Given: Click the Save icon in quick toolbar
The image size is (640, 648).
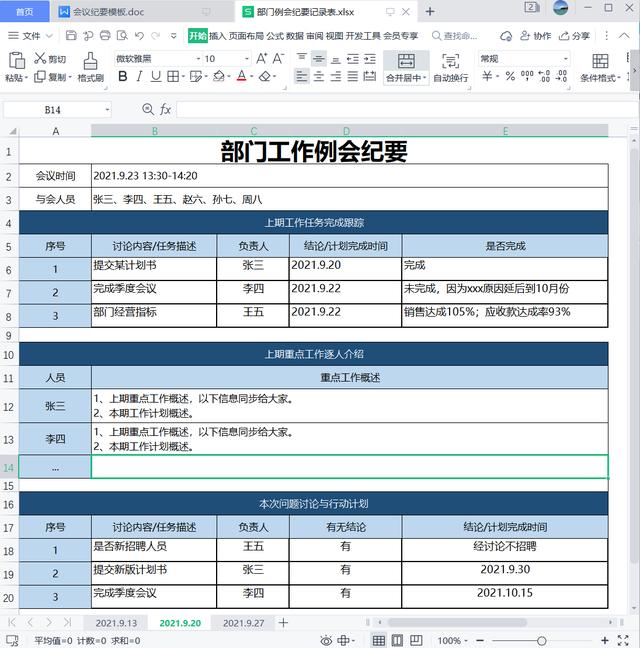Looking at the screenshot, I should pos(71,36).
